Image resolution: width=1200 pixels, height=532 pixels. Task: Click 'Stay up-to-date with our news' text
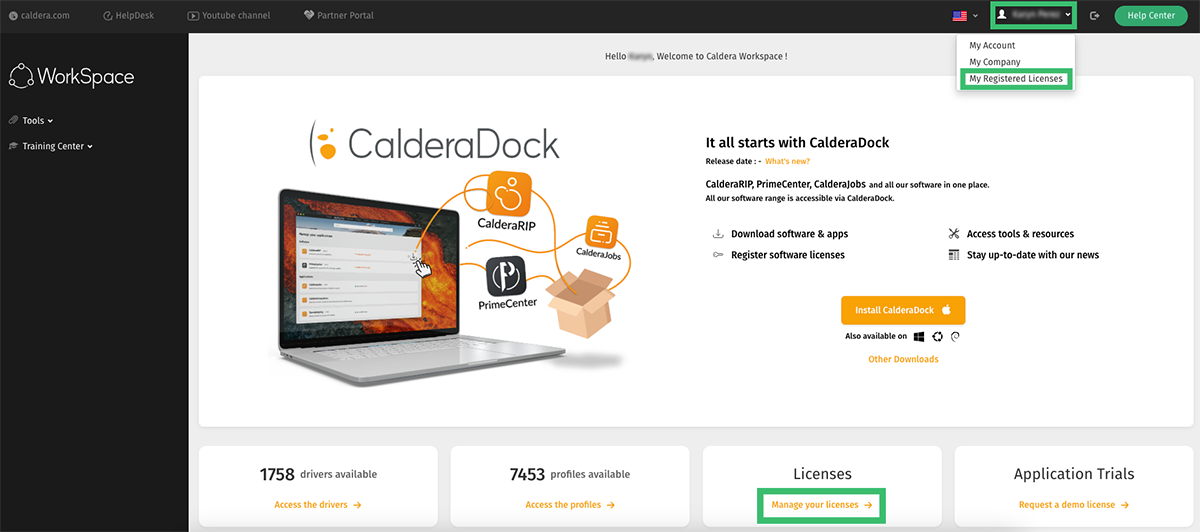pyautogui.click(x=1033, y=255)
